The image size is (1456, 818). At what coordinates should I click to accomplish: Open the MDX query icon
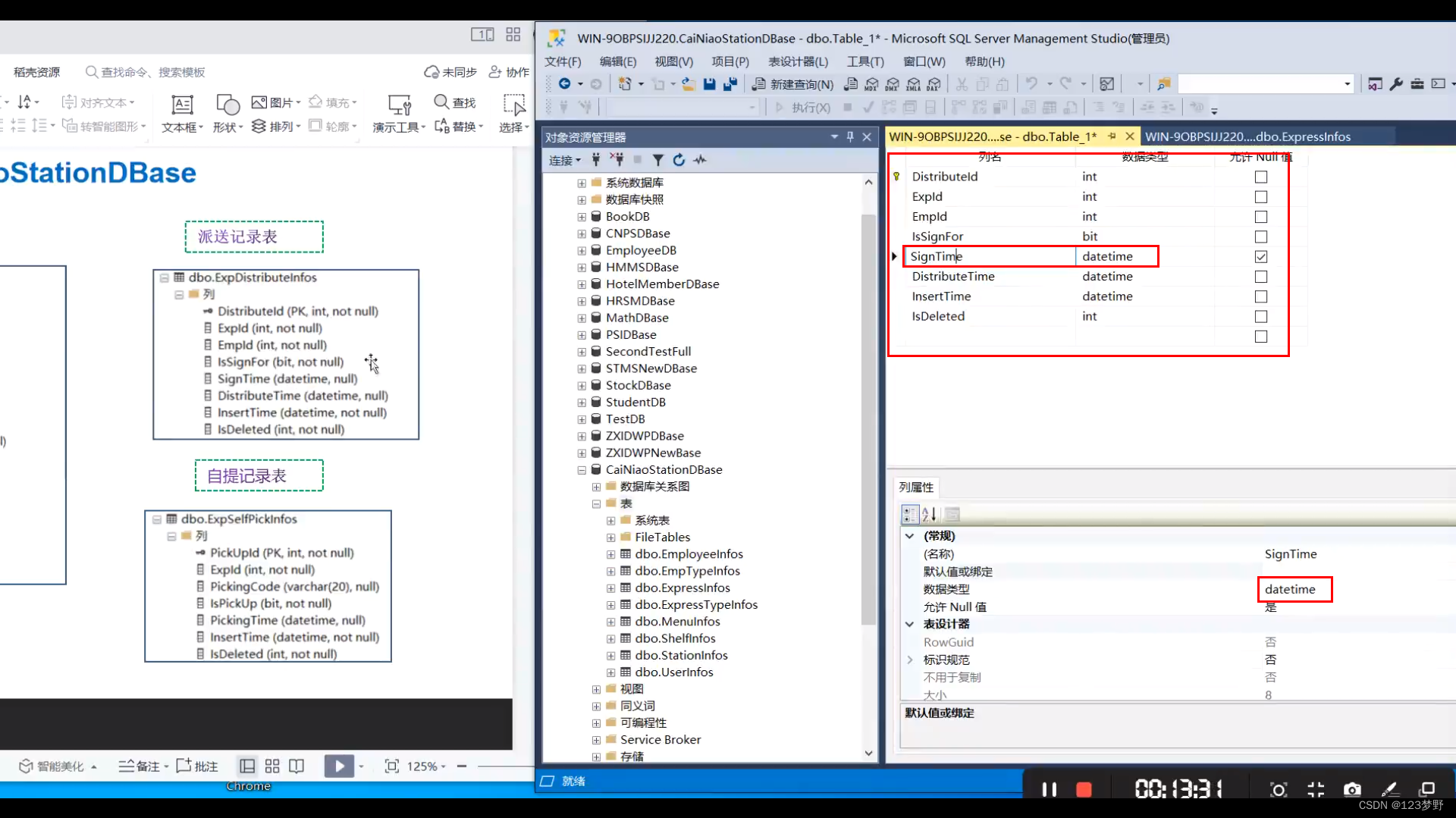(872, 84)
